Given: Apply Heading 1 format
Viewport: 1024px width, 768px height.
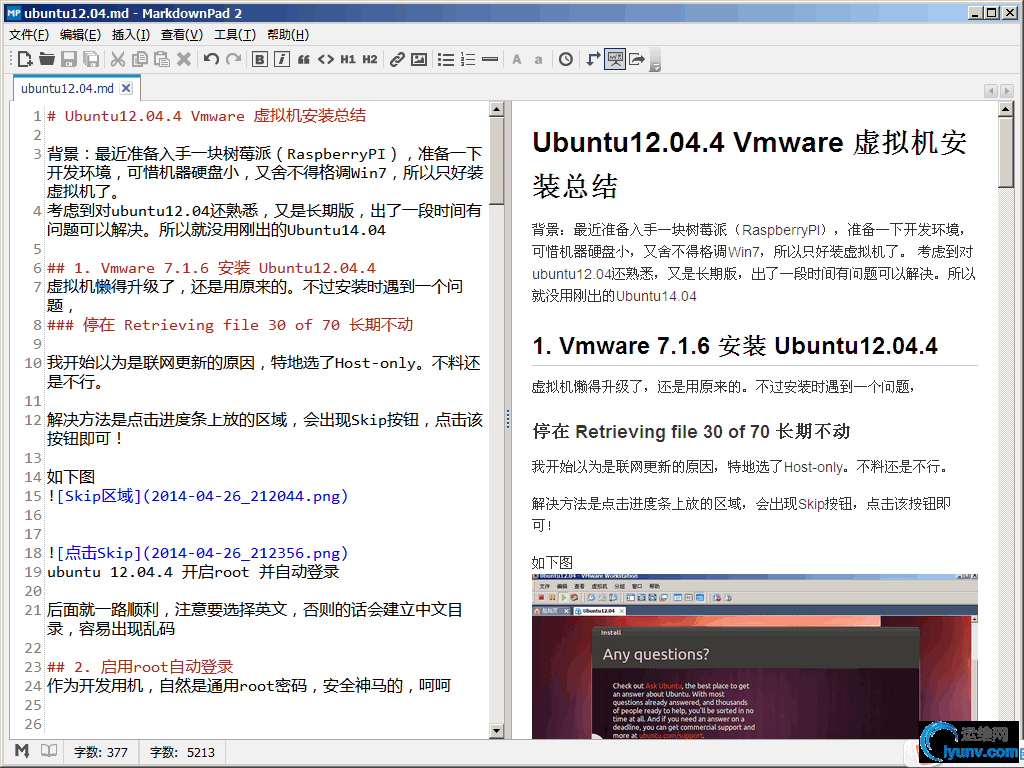Looking at the screenshot, I should 347,59.
